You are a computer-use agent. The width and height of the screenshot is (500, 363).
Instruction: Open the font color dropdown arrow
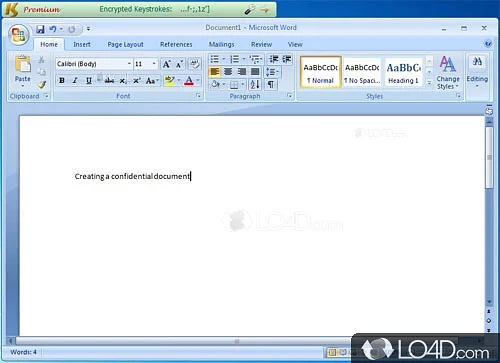198,80
